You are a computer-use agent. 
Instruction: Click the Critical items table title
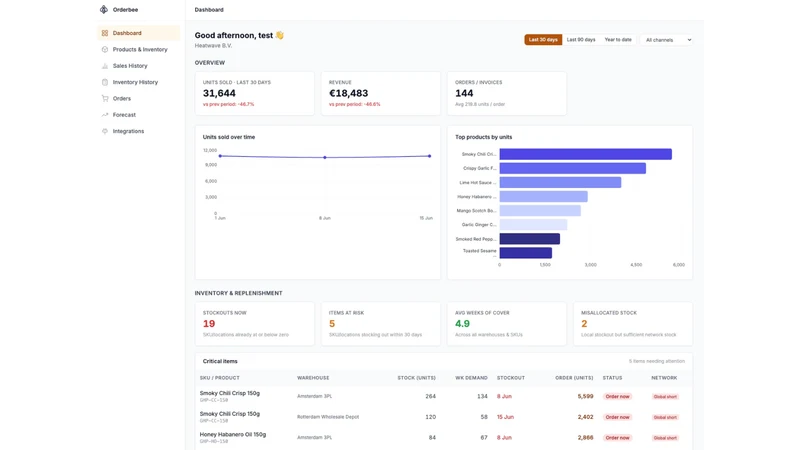[220, 361]
